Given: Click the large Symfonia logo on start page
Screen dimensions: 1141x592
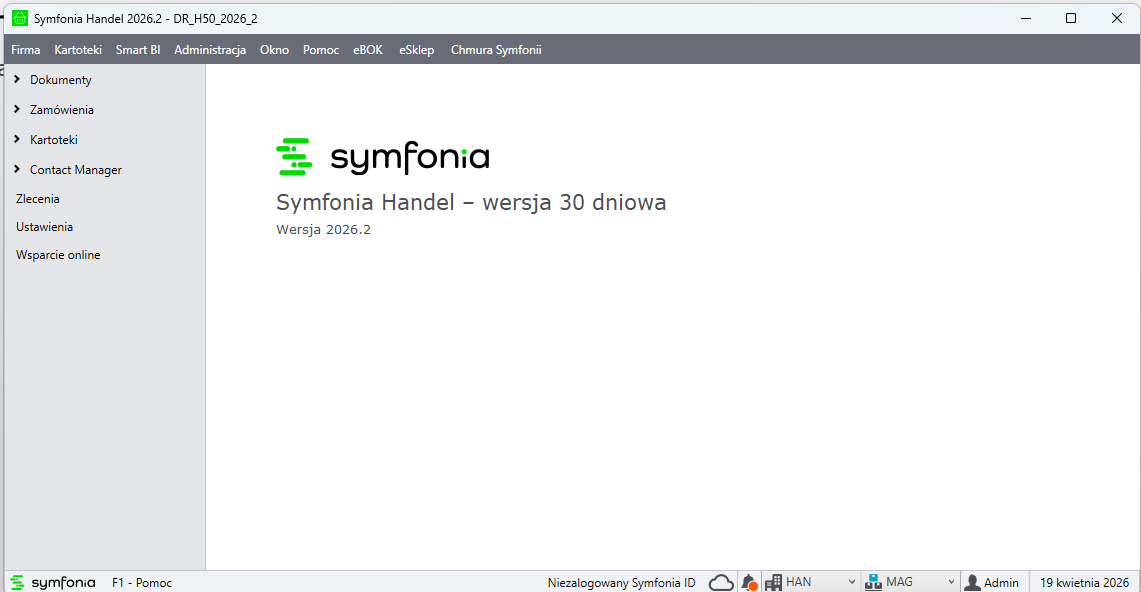Looking at the screenshot, I should pos(382,157).
